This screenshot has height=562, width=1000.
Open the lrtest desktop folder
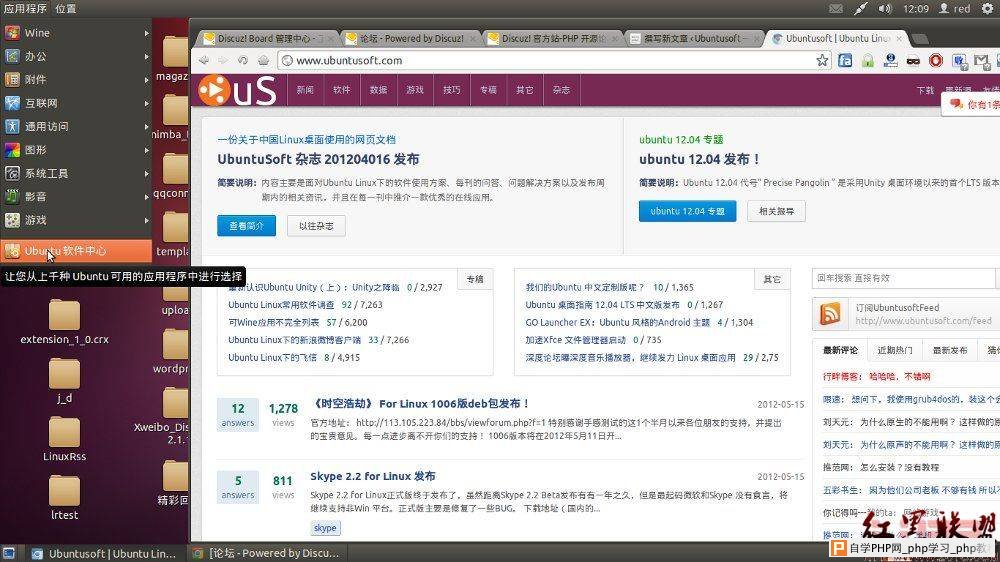(64, 498)
